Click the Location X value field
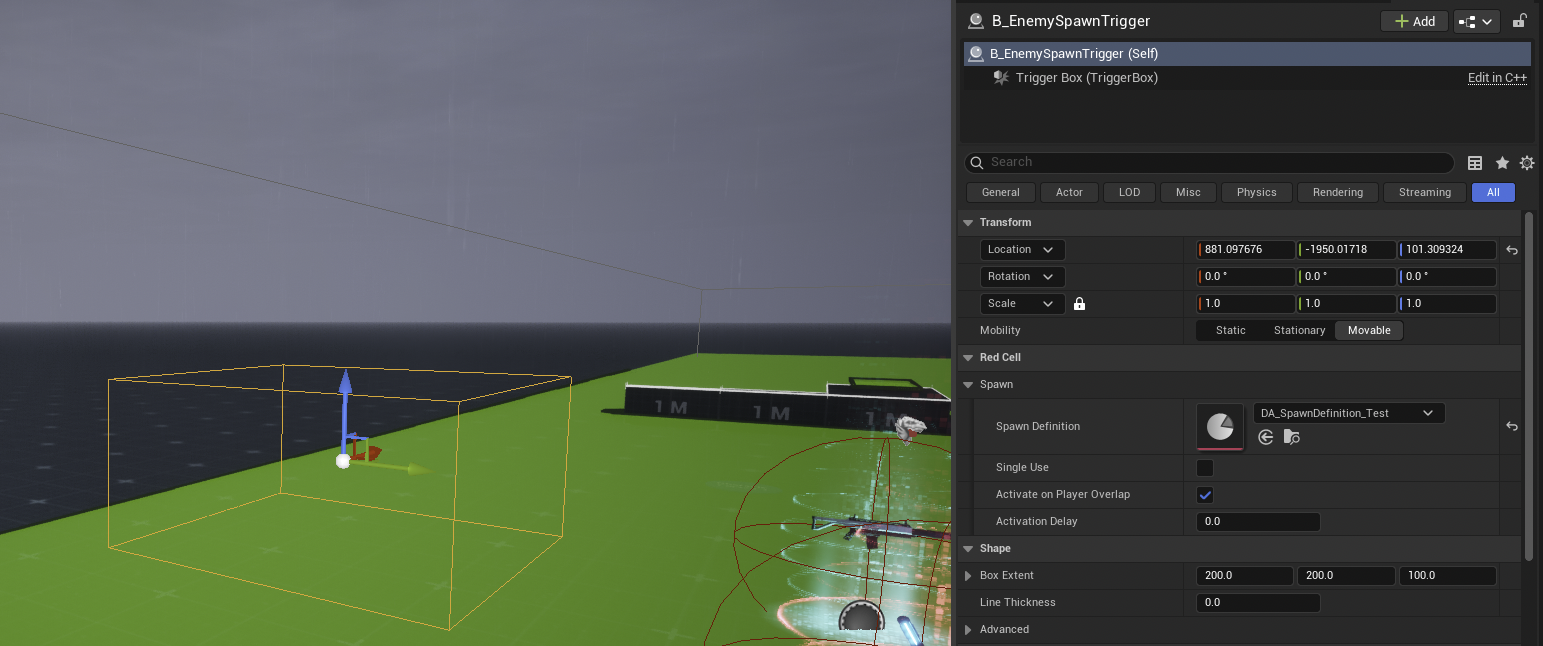Image resolution: width=1543 pixels, height=646 pixels. [1246, 249]
